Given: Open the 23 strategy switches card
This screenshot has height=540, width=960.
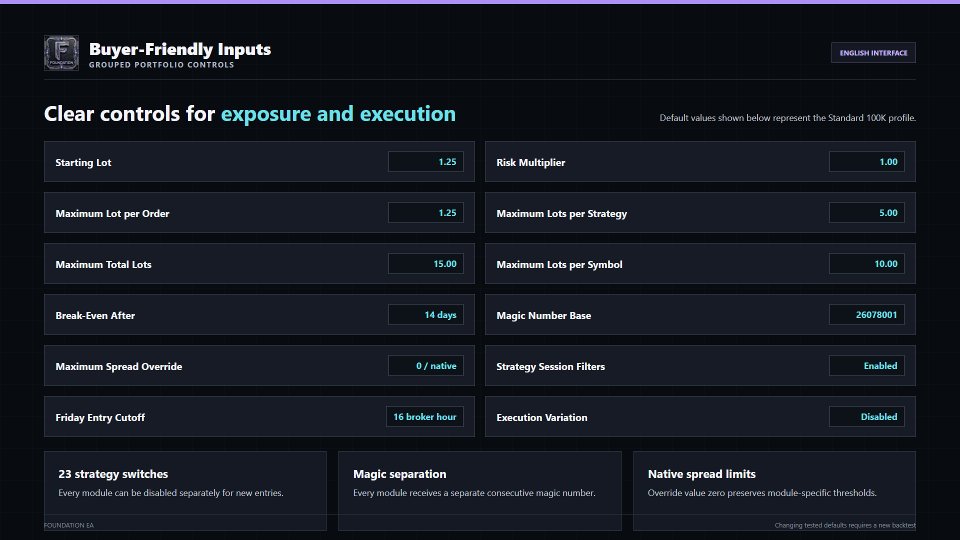Looking at the screenshot, I should [x=185, y=491].
